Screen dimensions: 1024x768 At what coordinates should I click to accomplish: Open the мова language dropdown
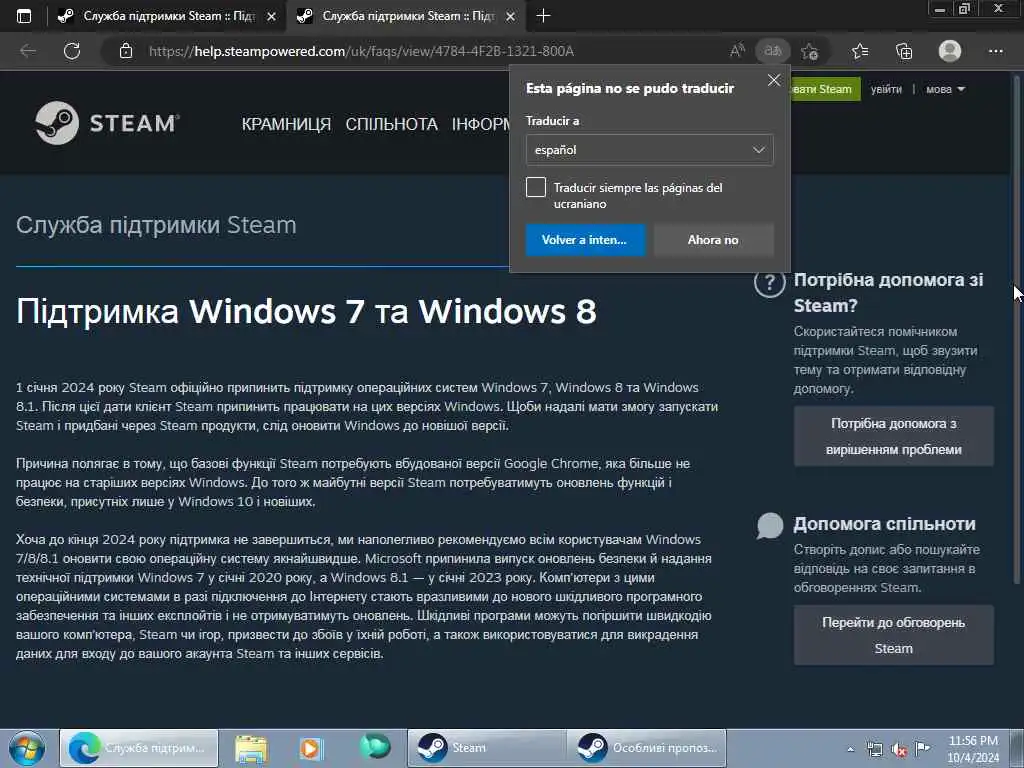tap(945, 89)
